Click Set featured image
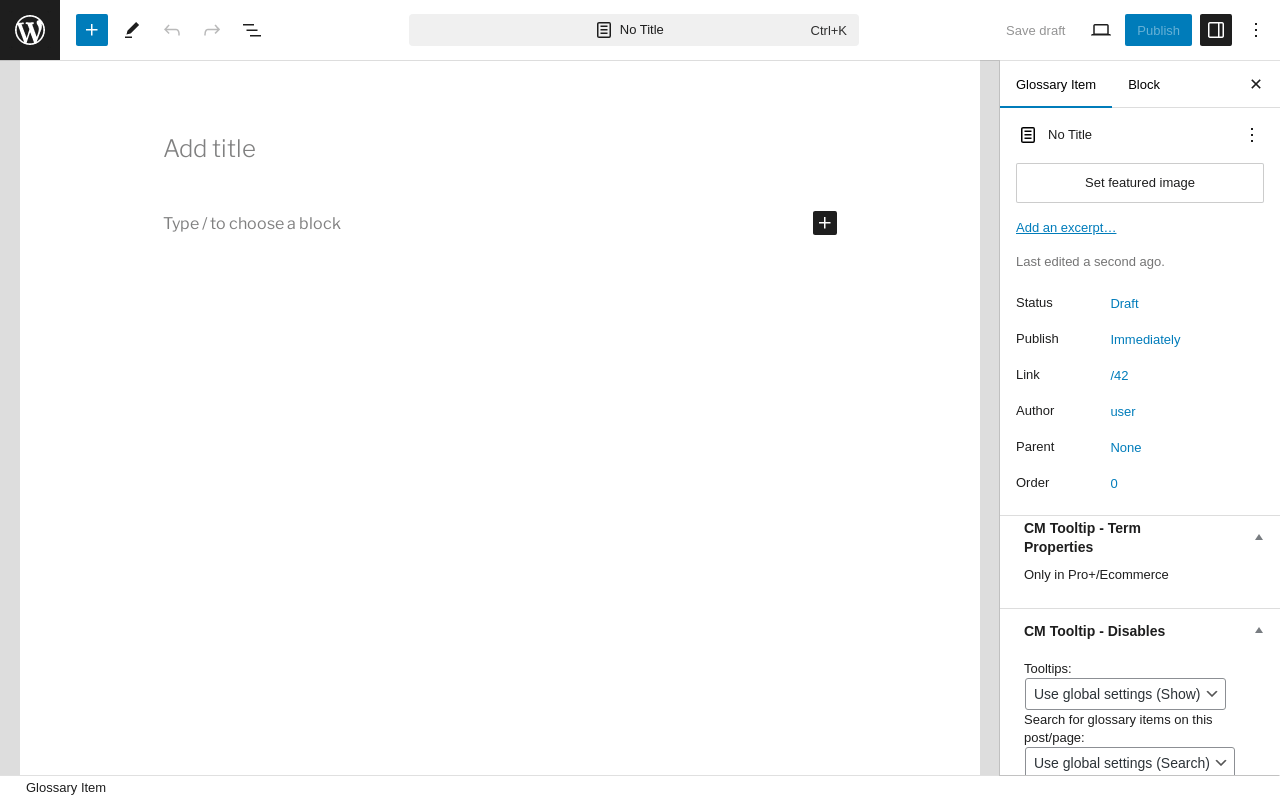The height and width of the screenshot is (800, 1280). [x=1140, y=183]
